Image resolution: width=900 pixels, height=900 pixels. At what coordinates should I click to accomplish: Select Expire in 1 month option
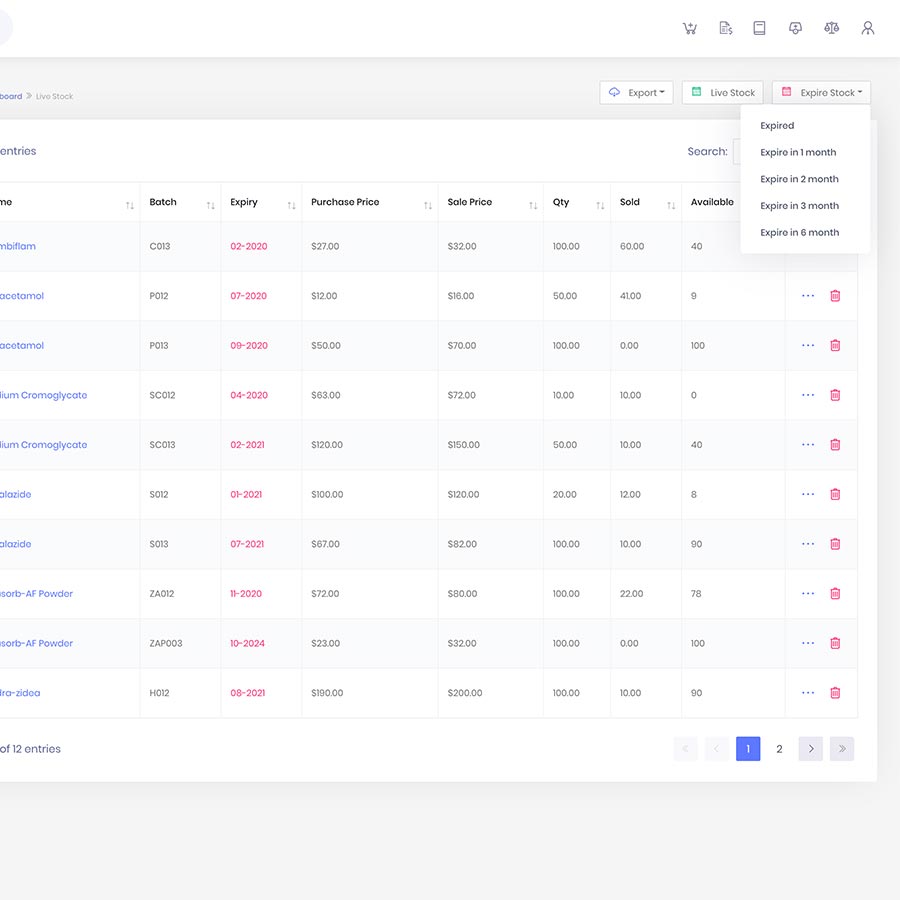click(798, 153)
